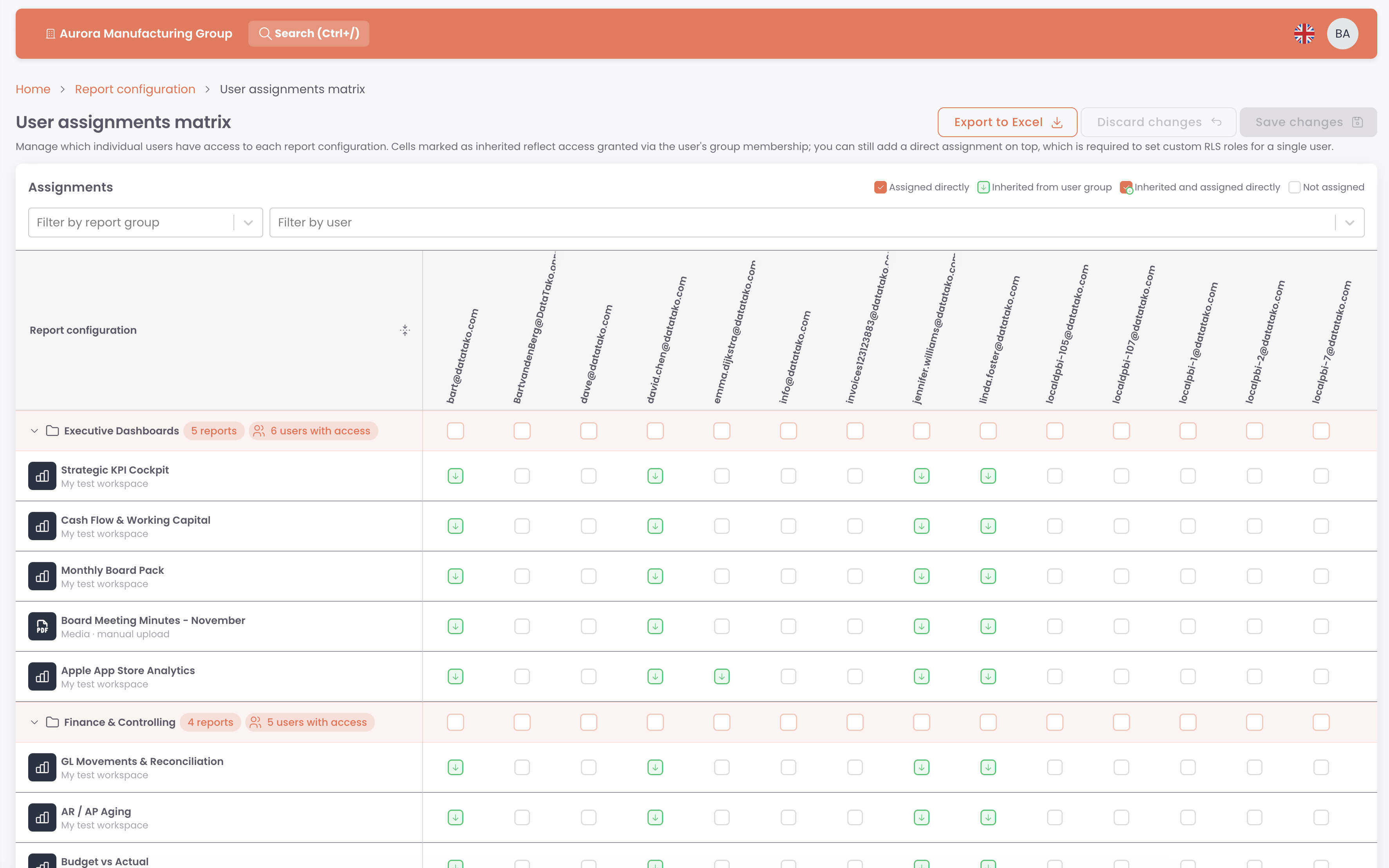Click the Monthly Board Pack report name
Screen dimensions: 1389x868
coord(112,570)
